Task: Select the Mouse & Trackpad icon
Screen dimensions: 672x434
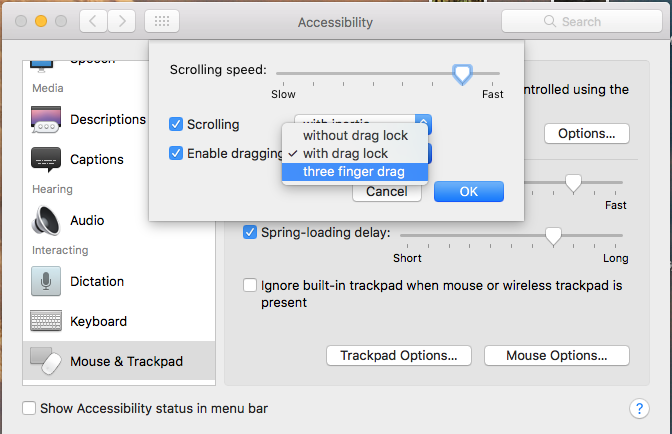Action: (46, 361)
